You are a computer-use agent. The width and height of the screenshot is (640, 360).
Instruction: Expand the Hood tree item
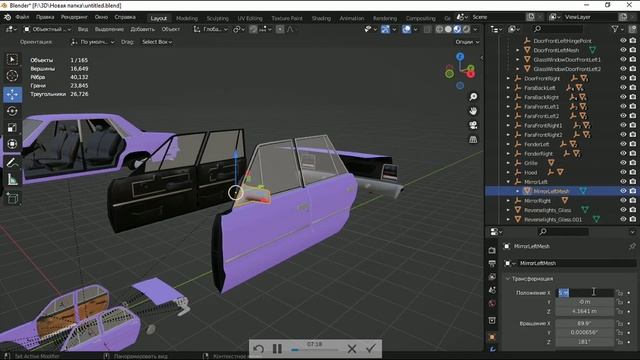(x=509, y=172)
